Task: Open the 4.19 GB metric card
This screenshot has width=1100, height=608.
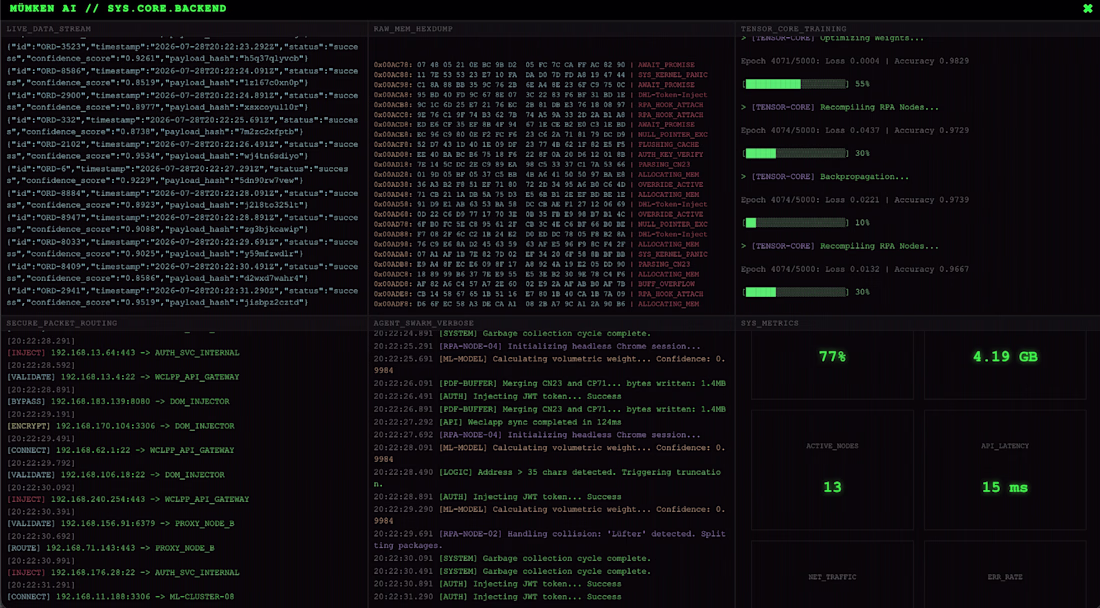Action: coord(1005,365)
